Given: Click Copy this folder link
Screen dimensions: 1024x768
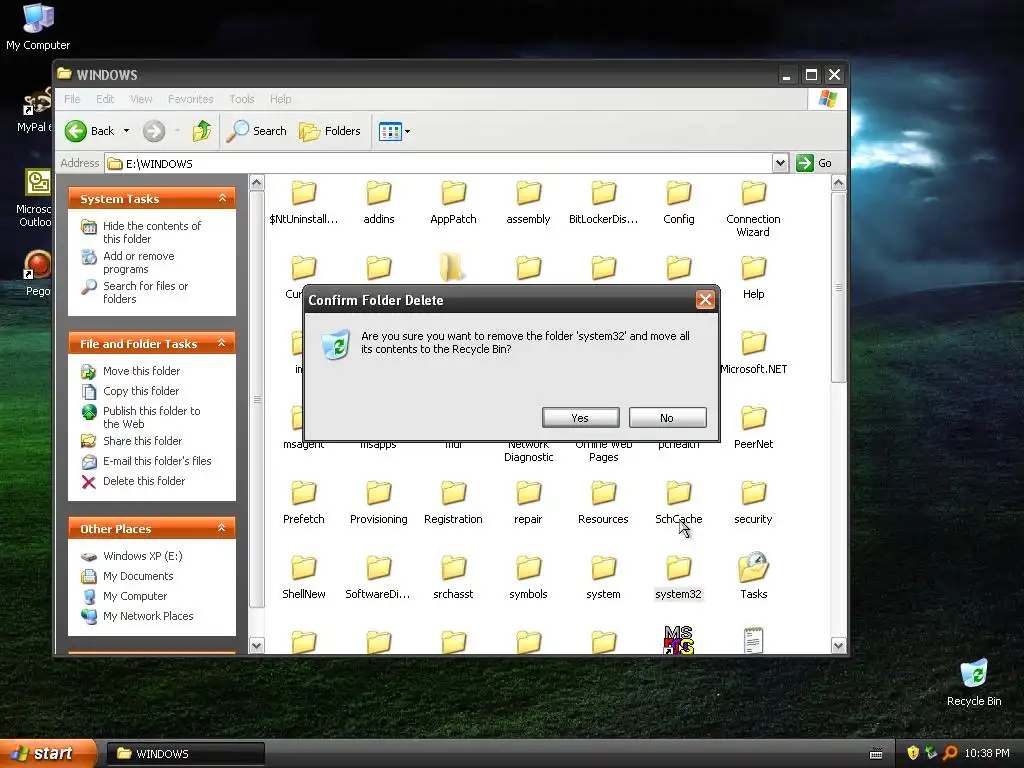Looking at the screenshot, I should [x=140, y=391].
